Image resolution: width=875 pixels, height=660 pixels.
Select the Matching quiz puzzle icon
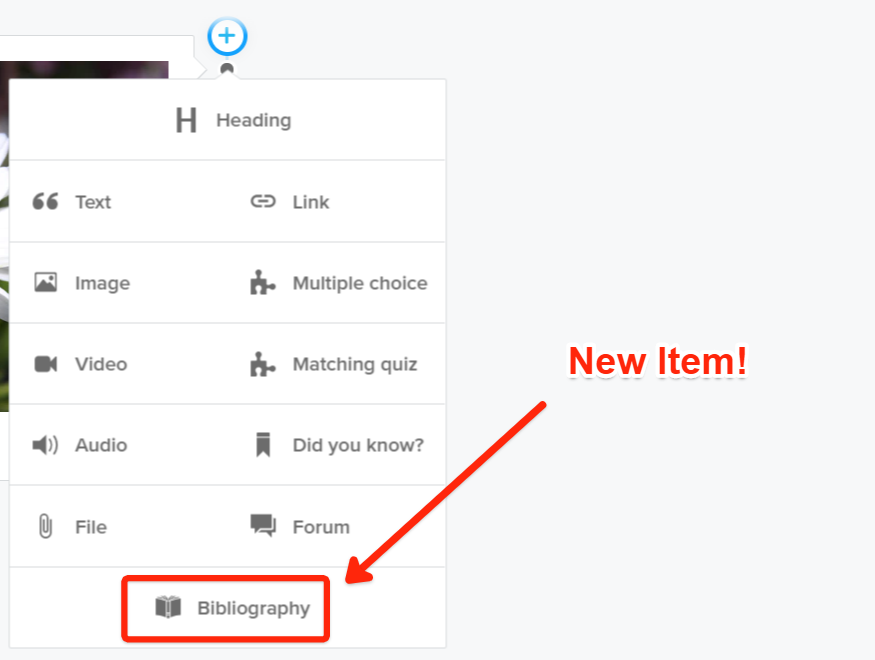click(x=262, y=364)
